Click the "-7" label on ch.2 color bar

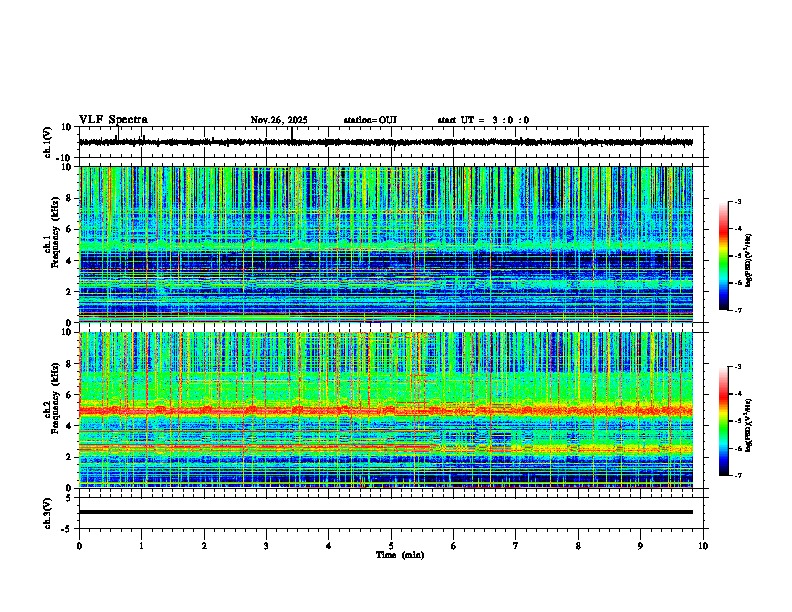(x=737, y=475)
